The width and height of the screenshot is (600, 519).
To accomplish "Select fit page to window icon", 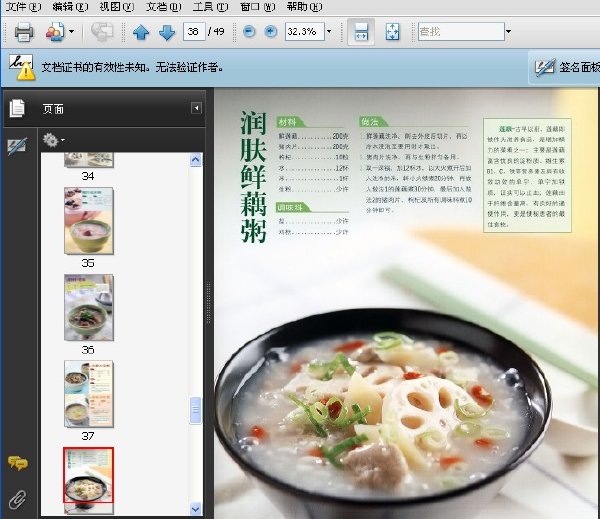I will [x=393, y=32].
